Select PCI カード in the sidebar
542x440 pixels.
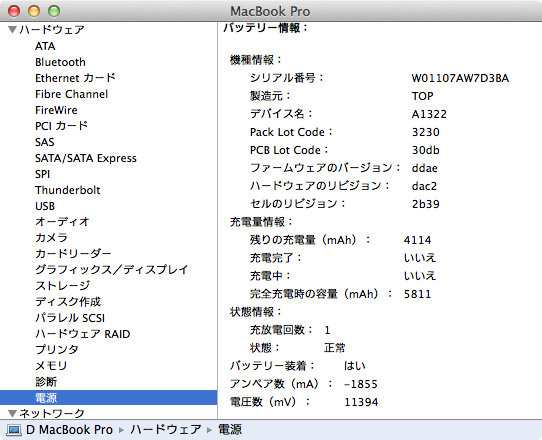(x=62, y=126)
